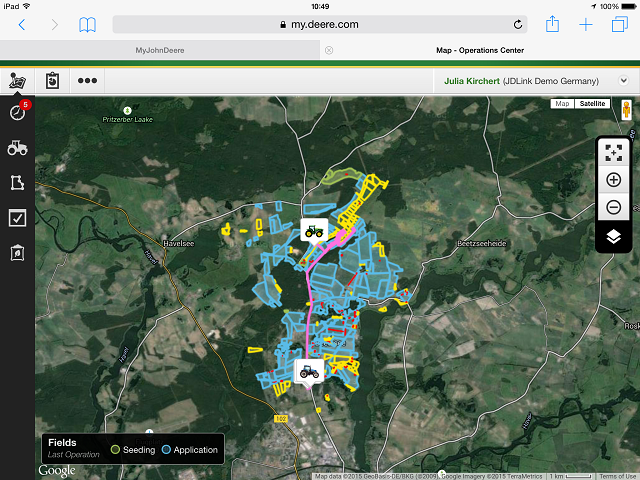The height and width of the screenshot is (480, 640).
Task: Select the tractor equipment sidebar icon
Action: pos(17,148)
